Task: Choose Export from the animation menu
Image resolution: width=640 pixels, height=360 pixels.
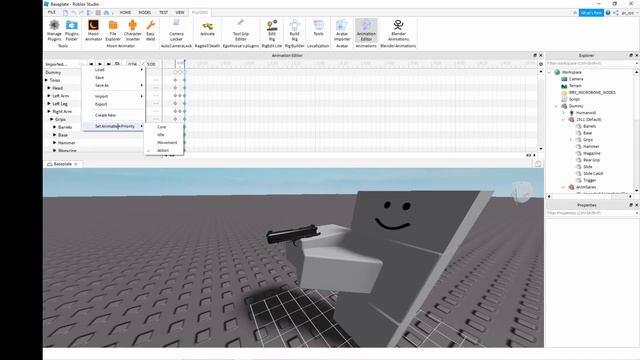Action: tap(114, 104)
